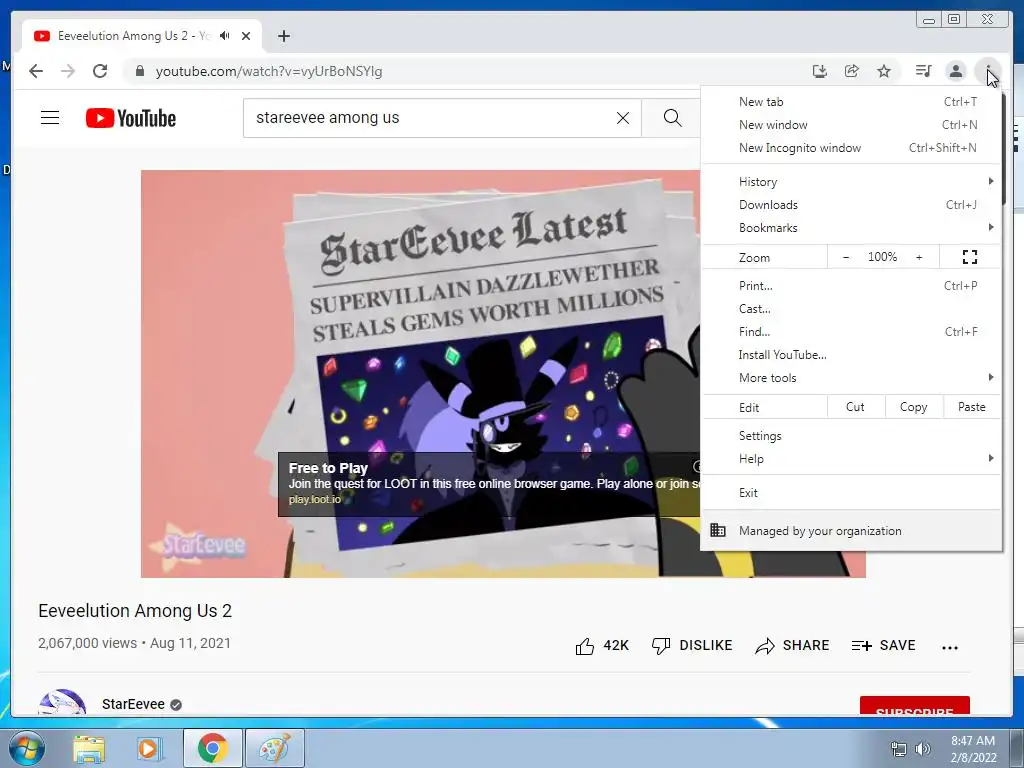This screenshot has width=1024, height=768.
Task: Close the three-dot Chrome menu button
Action: click(x=987, y=71)
